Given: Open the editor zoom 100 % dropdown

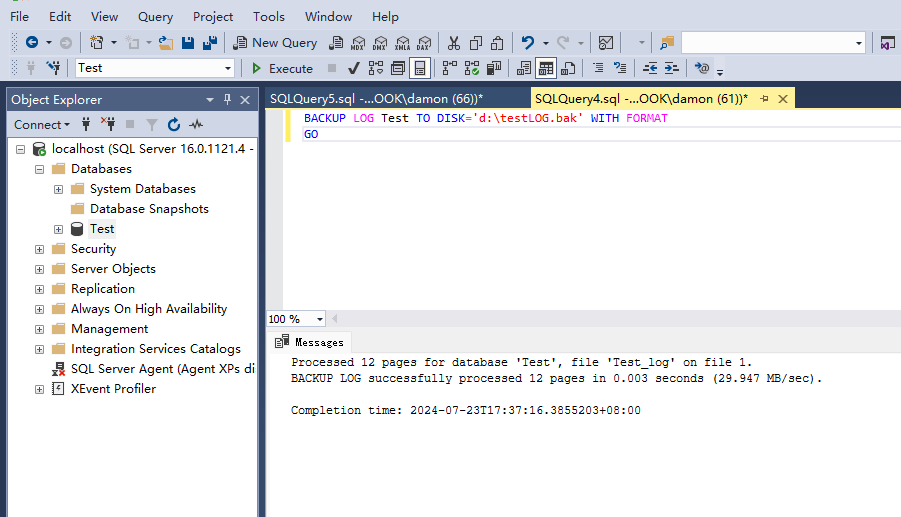Looking at the screenshot, I should (319, 319).
